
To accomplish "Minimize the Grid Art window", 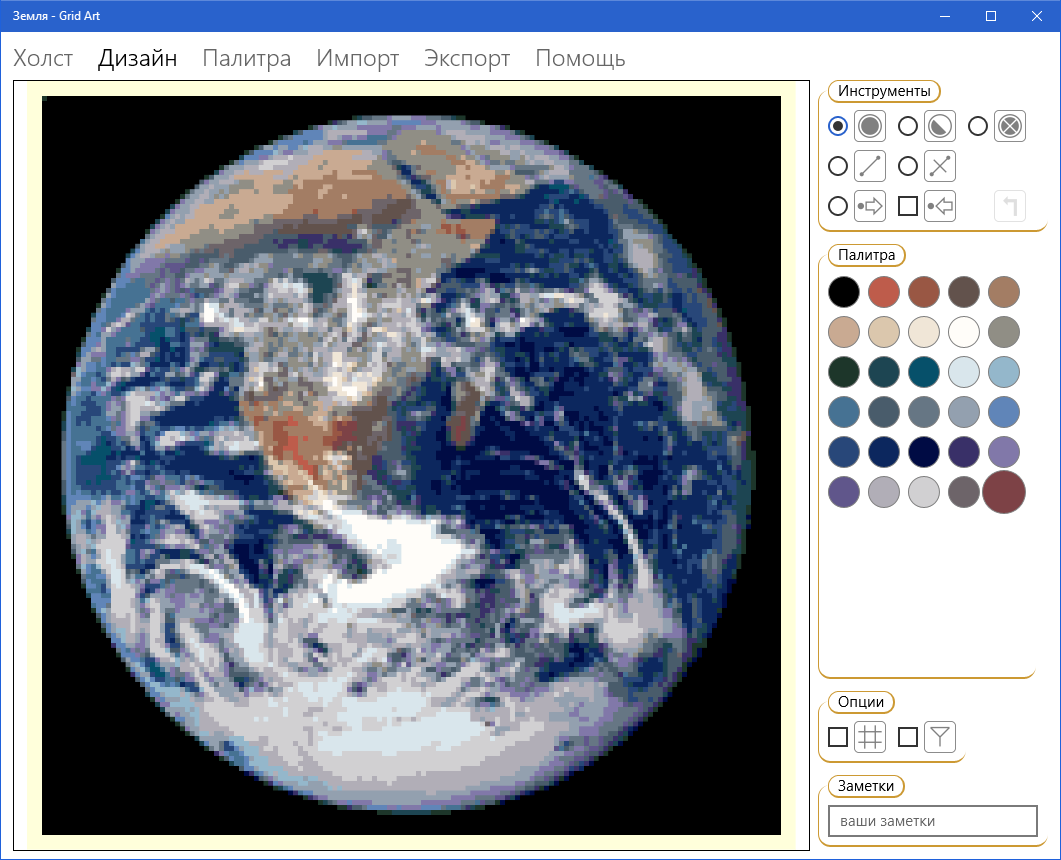I will 945,16.
